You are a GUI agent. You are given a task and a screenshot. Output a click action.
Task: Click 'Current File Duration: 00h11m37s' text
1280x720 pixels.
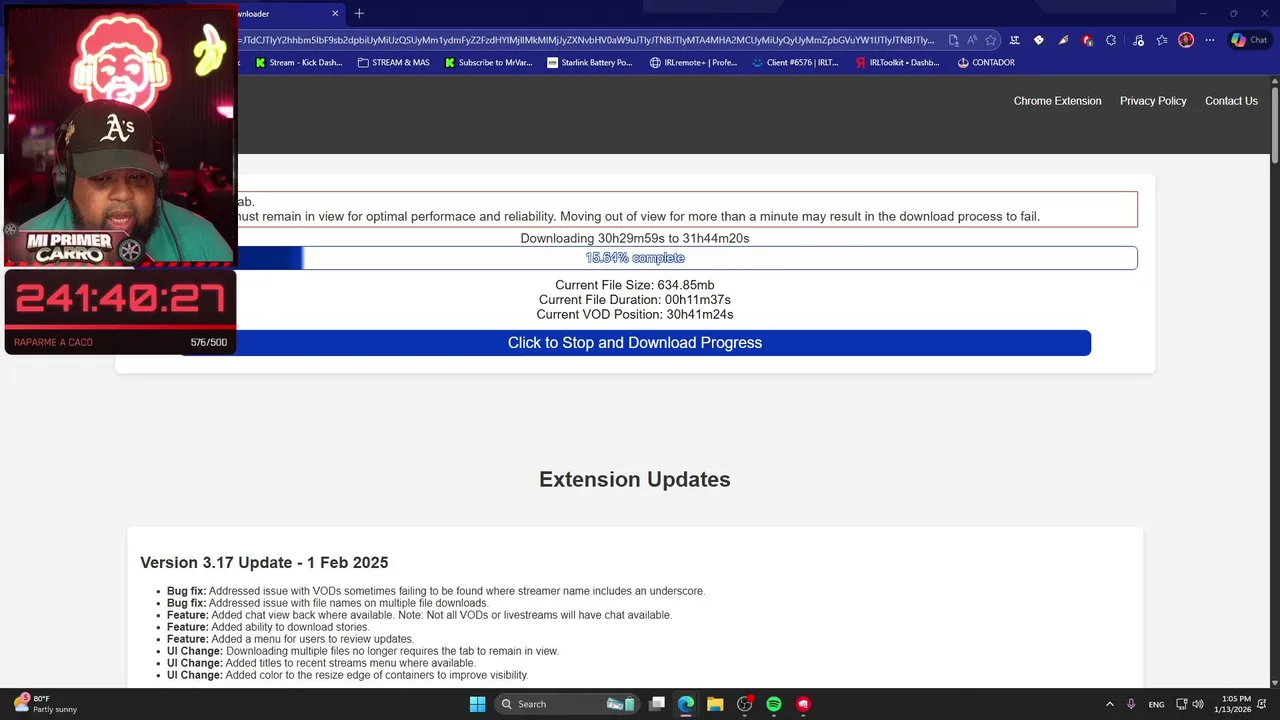pyautogui.click(x=635, y=300)
